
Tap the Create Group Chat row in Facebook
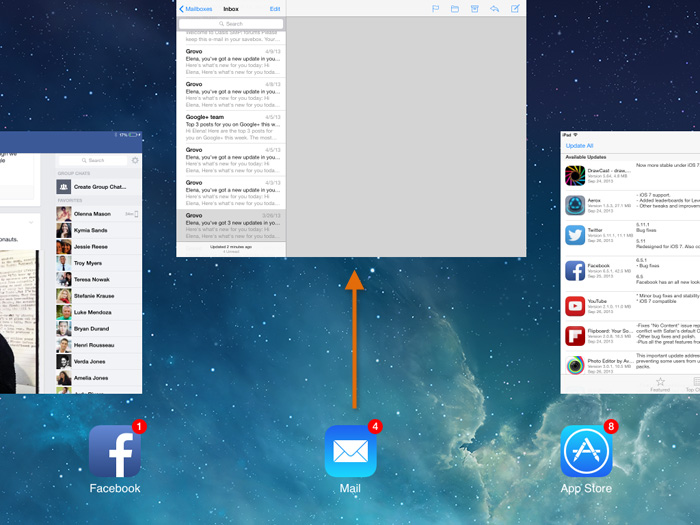point(99,187)
